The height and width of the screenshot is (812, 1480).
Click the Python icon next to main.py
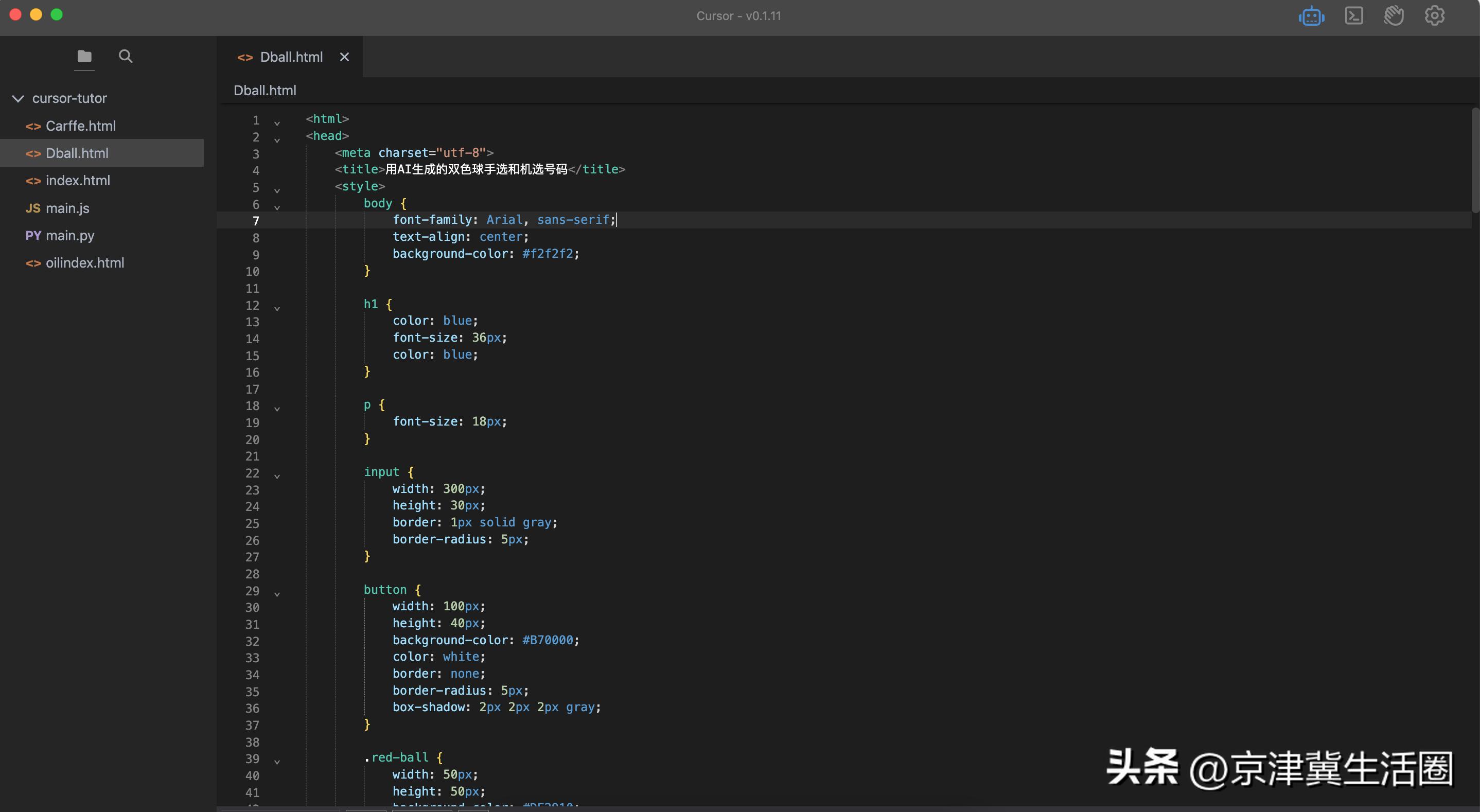(33, 236)
